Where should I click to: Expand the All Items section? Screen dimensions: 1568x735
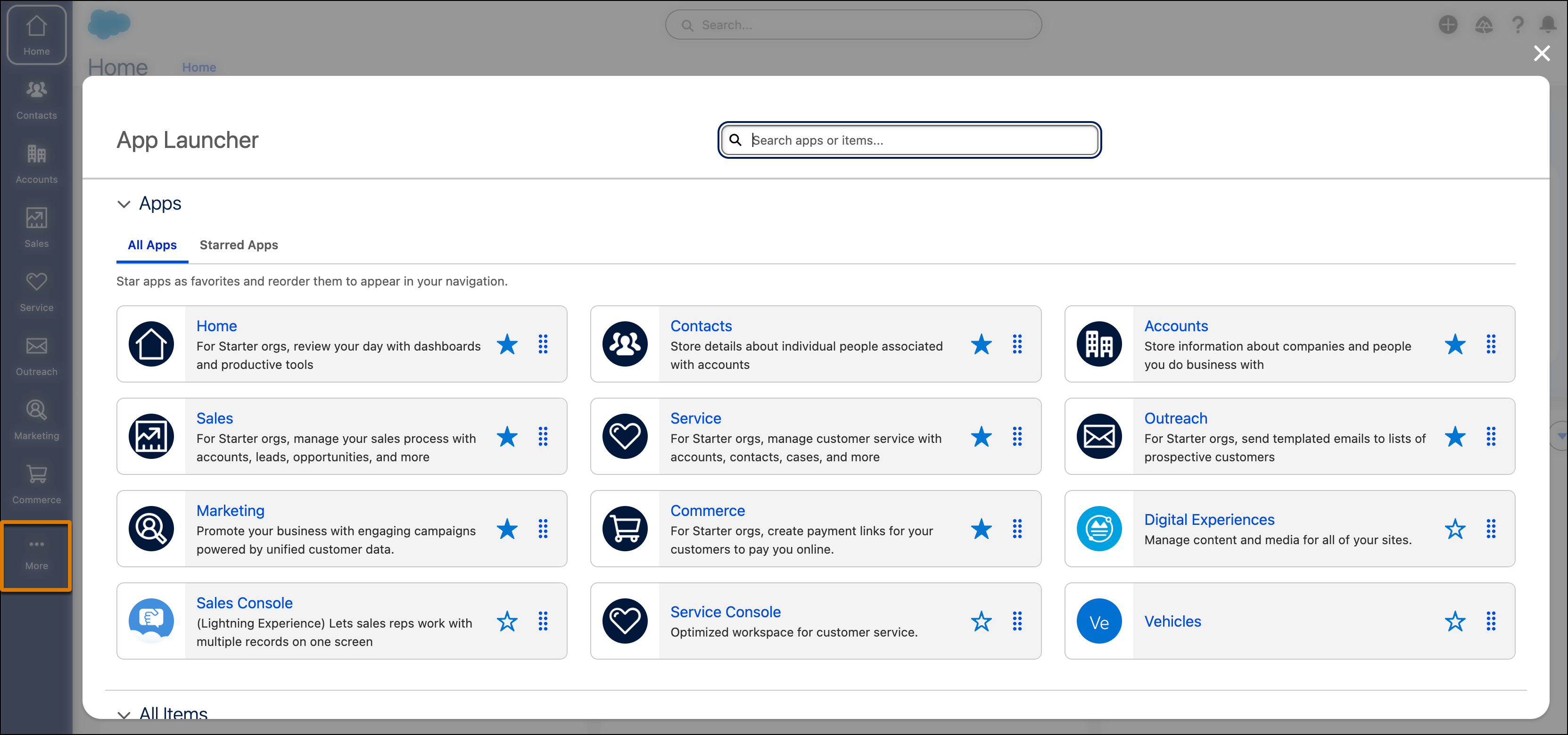(x=124, y=715)
